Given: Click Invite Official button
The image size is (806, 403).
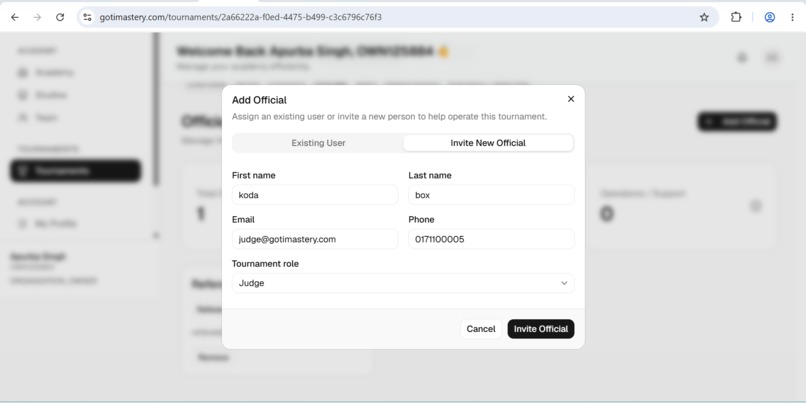Looking at the screenshot, I should tap(541, 329).
